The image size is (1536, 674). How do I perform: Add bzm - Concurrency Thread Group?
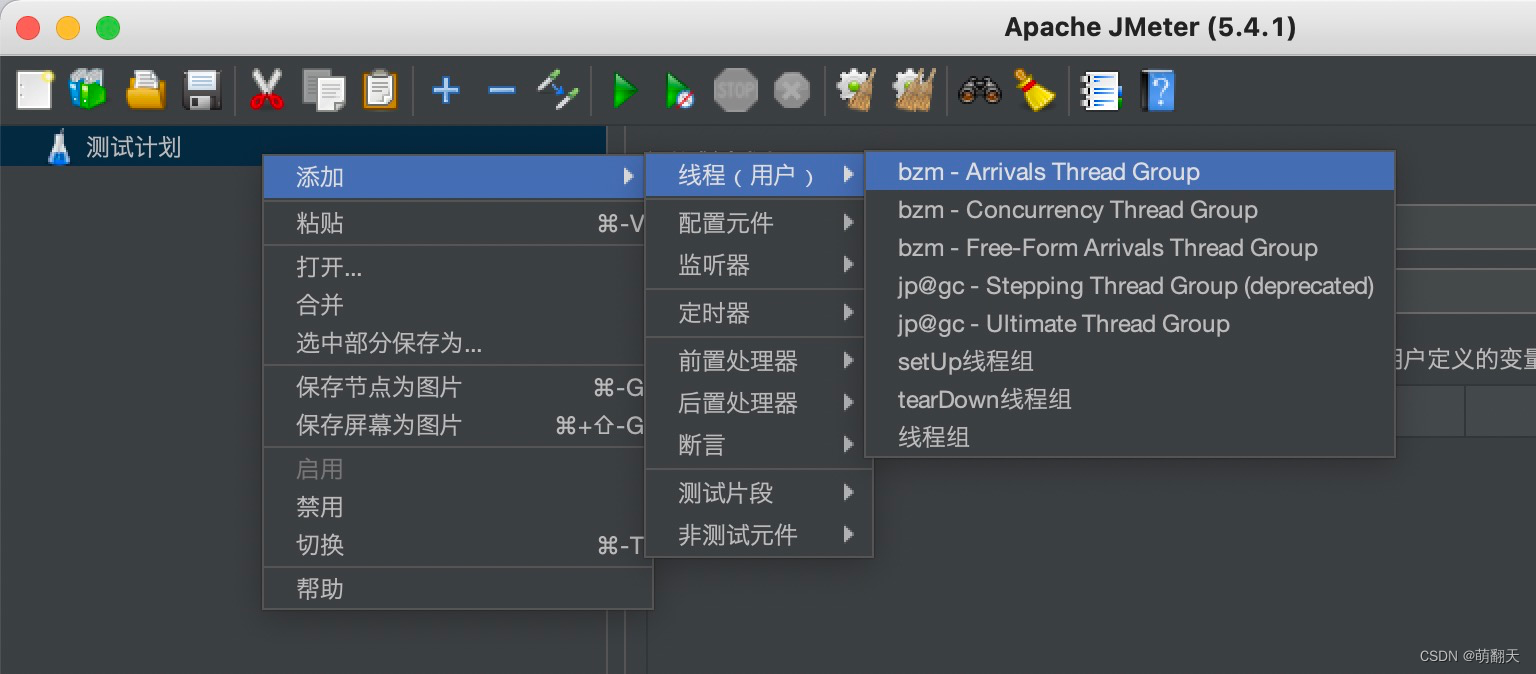[1130, 210]
